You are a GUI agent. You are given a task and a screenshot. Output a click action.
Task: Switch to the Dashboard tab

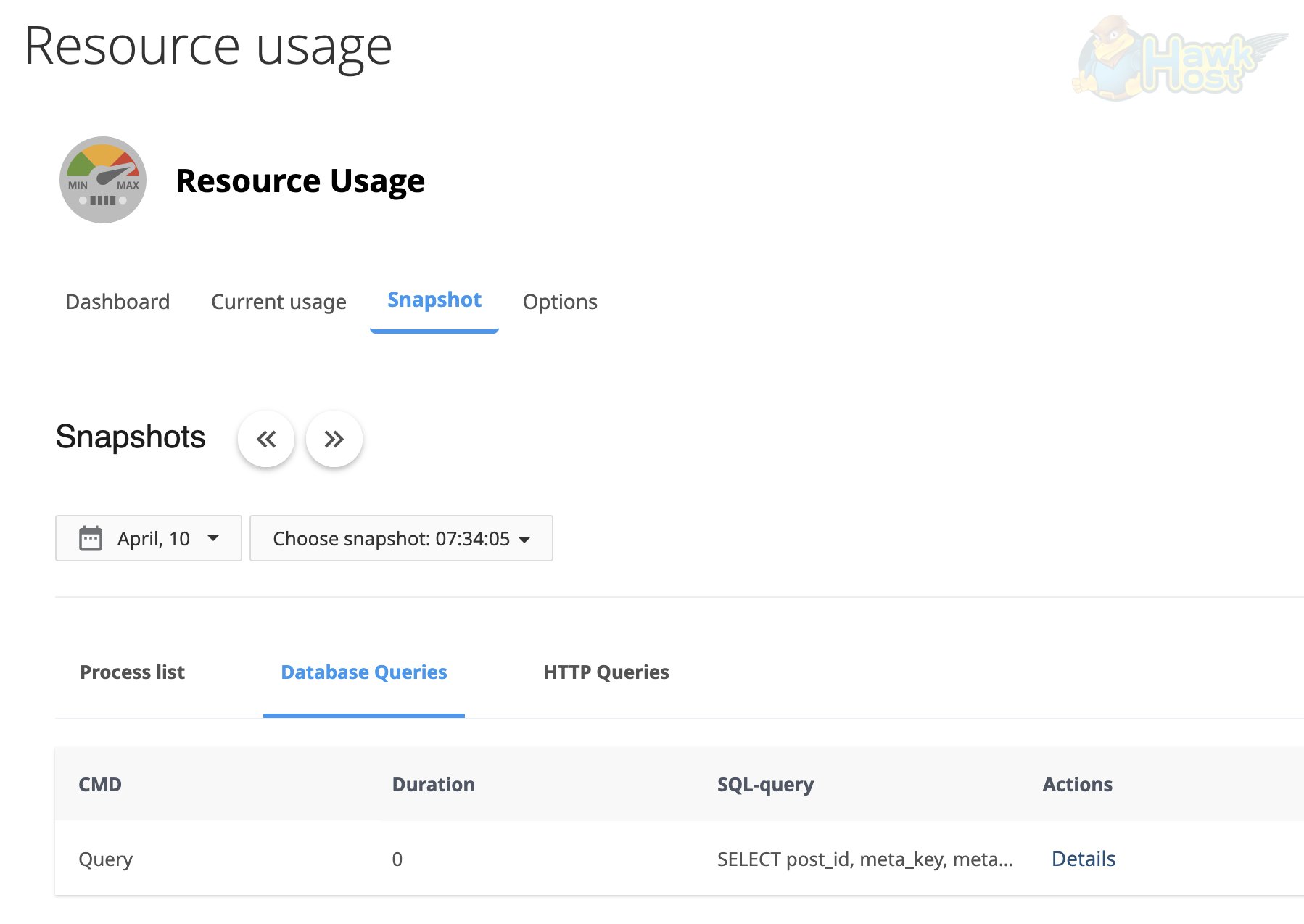point(117,301)
